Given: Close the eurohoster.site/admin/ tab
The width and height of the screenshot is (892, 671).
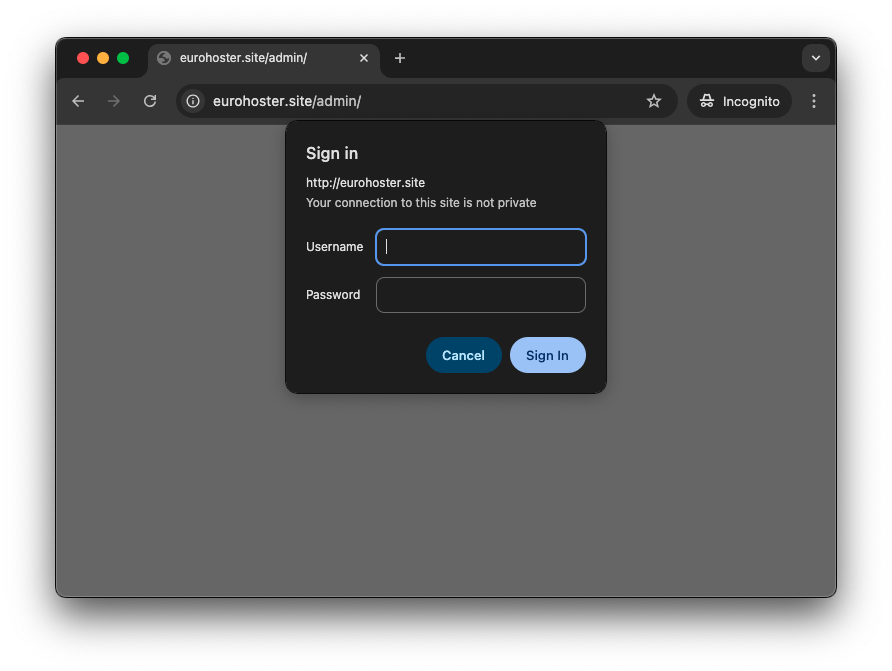Looking at the screenshot, I should (364, 58).
